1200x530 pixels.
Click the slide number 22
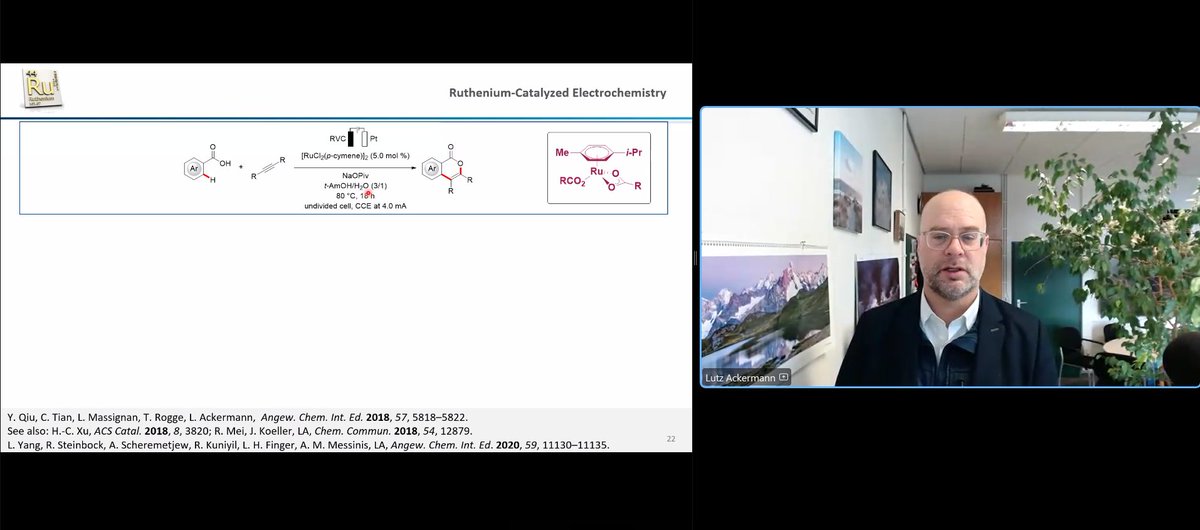click(x=671, y=440)
